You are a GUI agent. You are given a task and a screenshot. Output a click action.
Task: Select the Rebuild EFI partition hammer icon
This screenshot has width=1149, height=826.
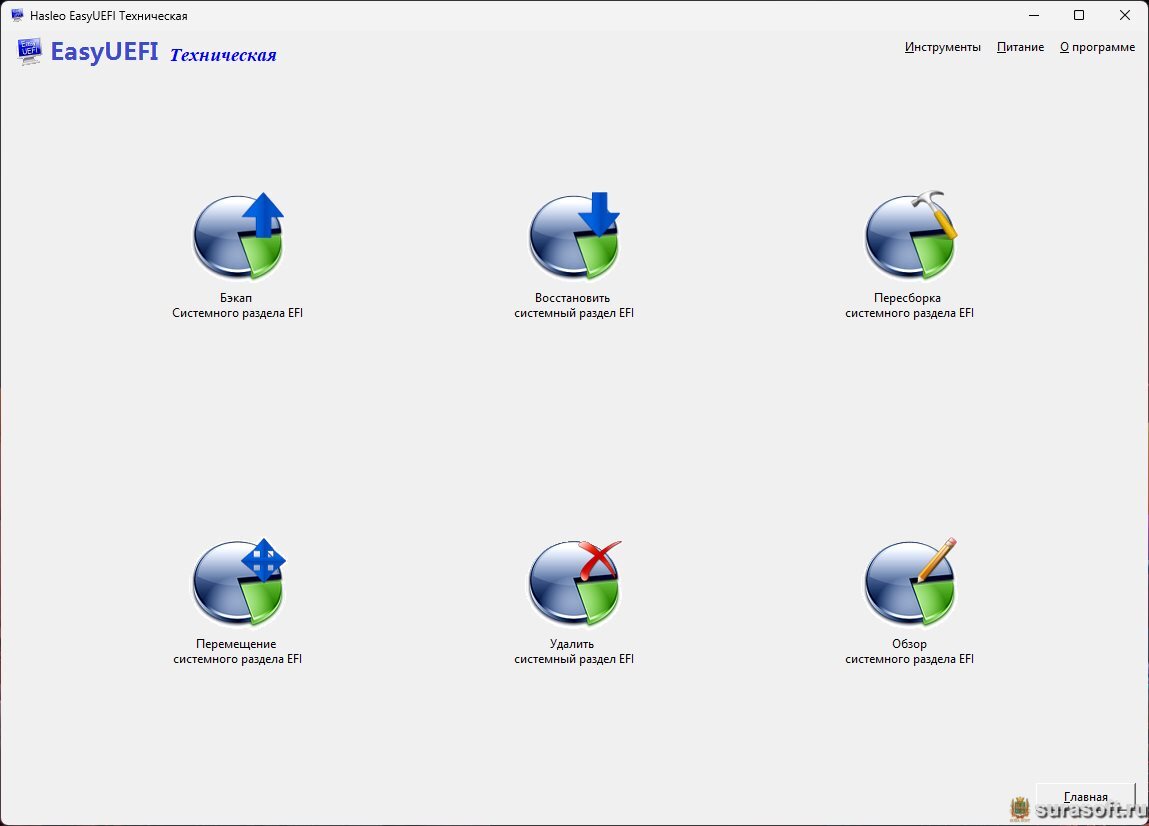click(x=910, y=236)
